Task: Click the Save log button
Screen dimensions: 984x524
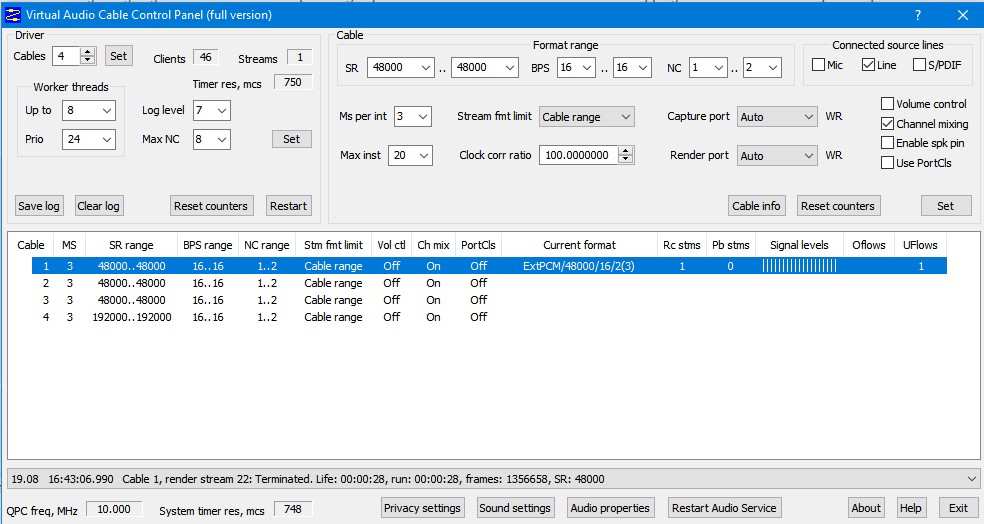Action: pos(39,206)
